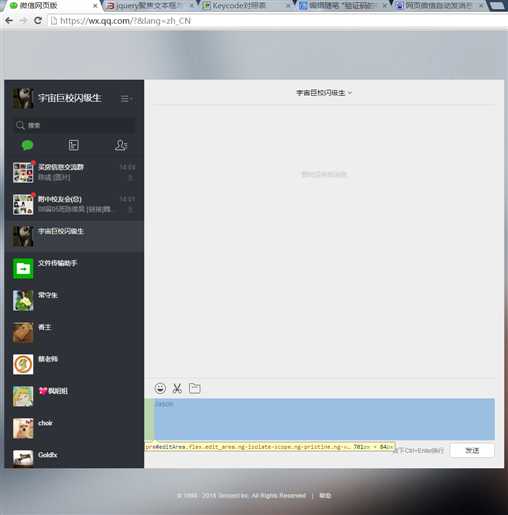Click the help link in footer
The image size is (508, 515).
[x=325, y=496]
